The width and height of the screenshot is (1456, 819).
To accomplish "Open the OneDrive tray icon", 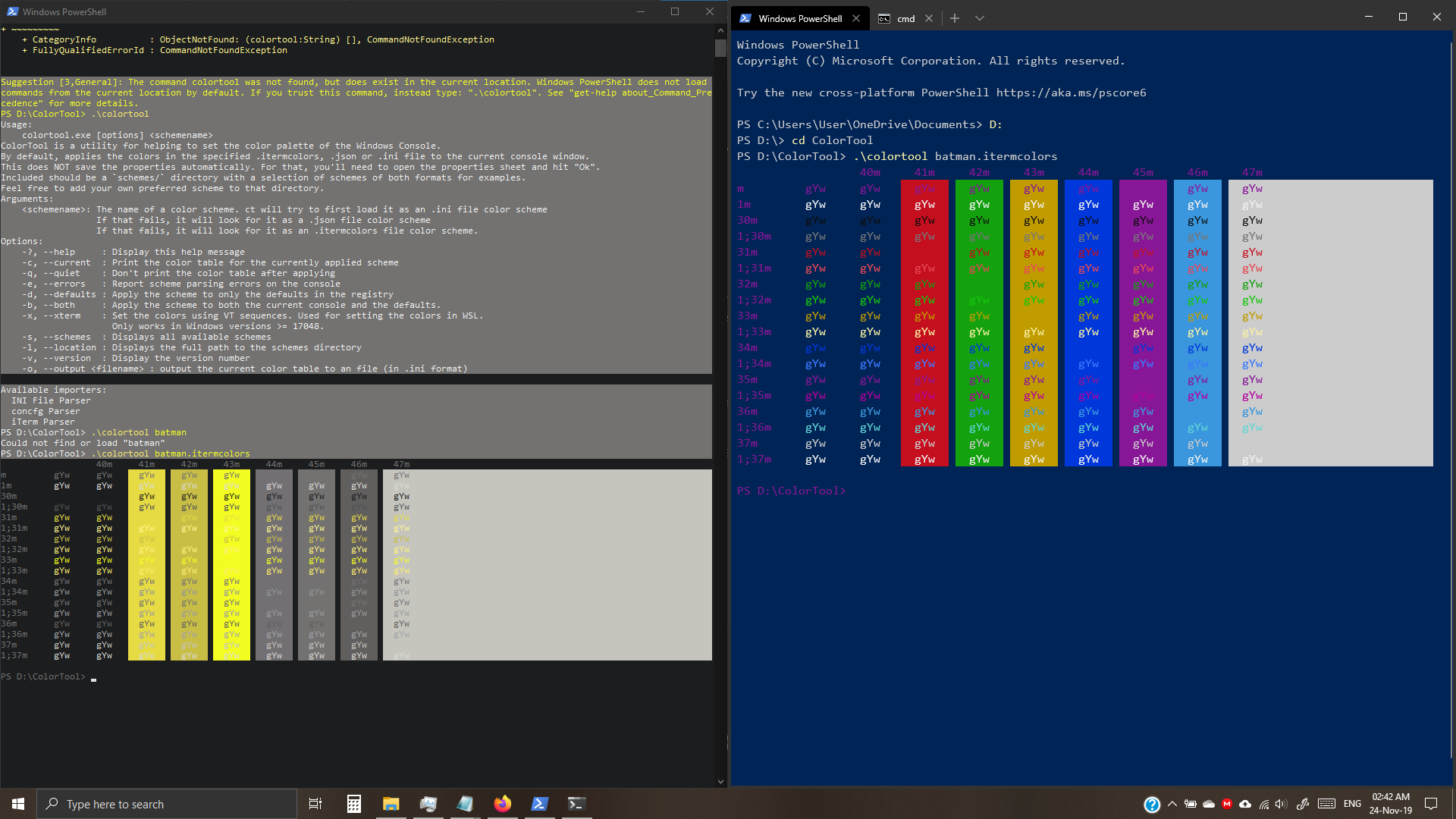I will tap(1209, 804).
